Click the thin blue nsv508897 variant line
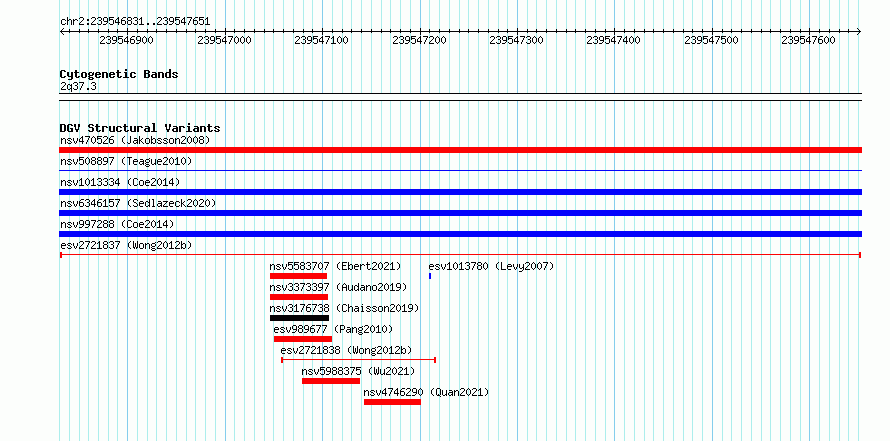Viewport: 890px width, 441px height. point(460,170)
